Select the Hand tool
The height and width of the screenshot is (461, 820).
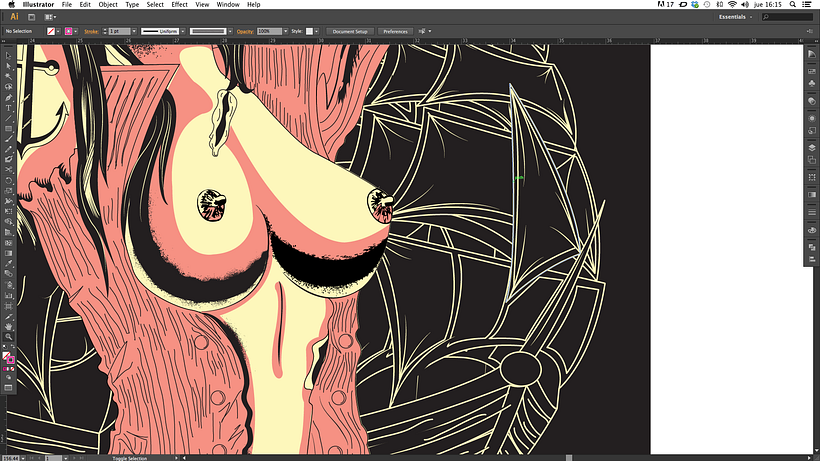click(x=8, y=327)
